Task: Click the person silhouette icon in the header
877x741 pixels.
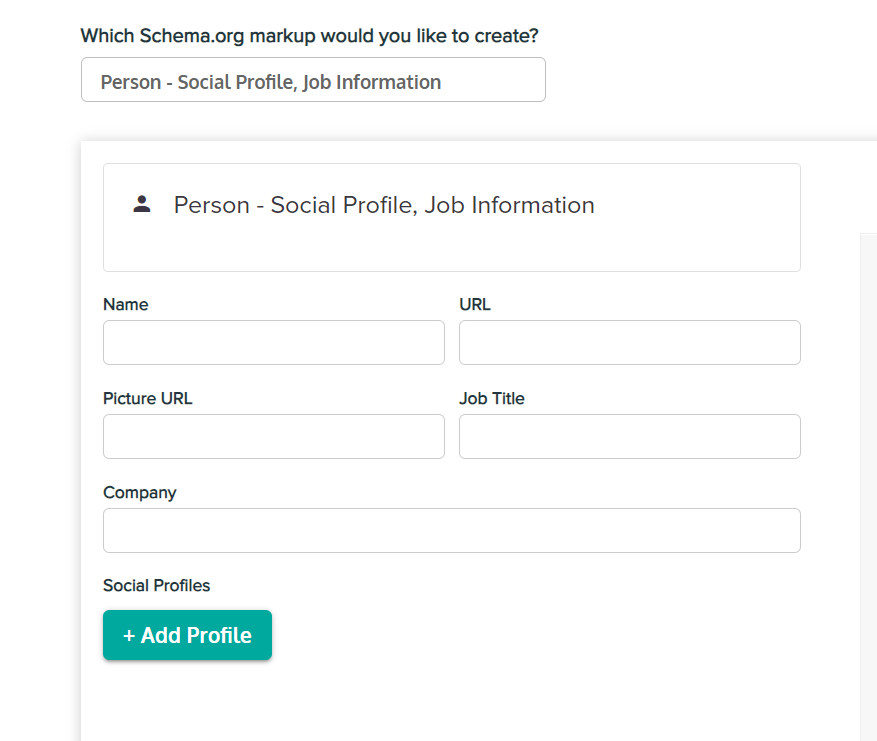Action: (140, 203)
